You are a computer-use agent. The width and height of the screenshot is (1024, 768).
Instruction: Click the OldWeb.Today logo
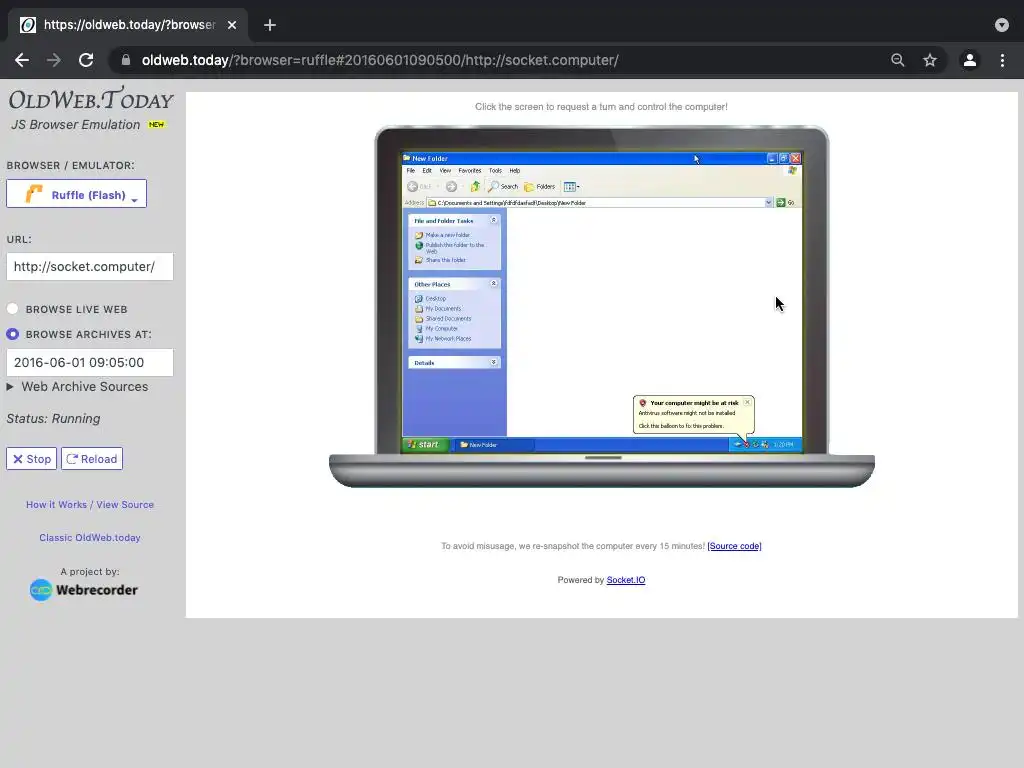tap(91, 99)
